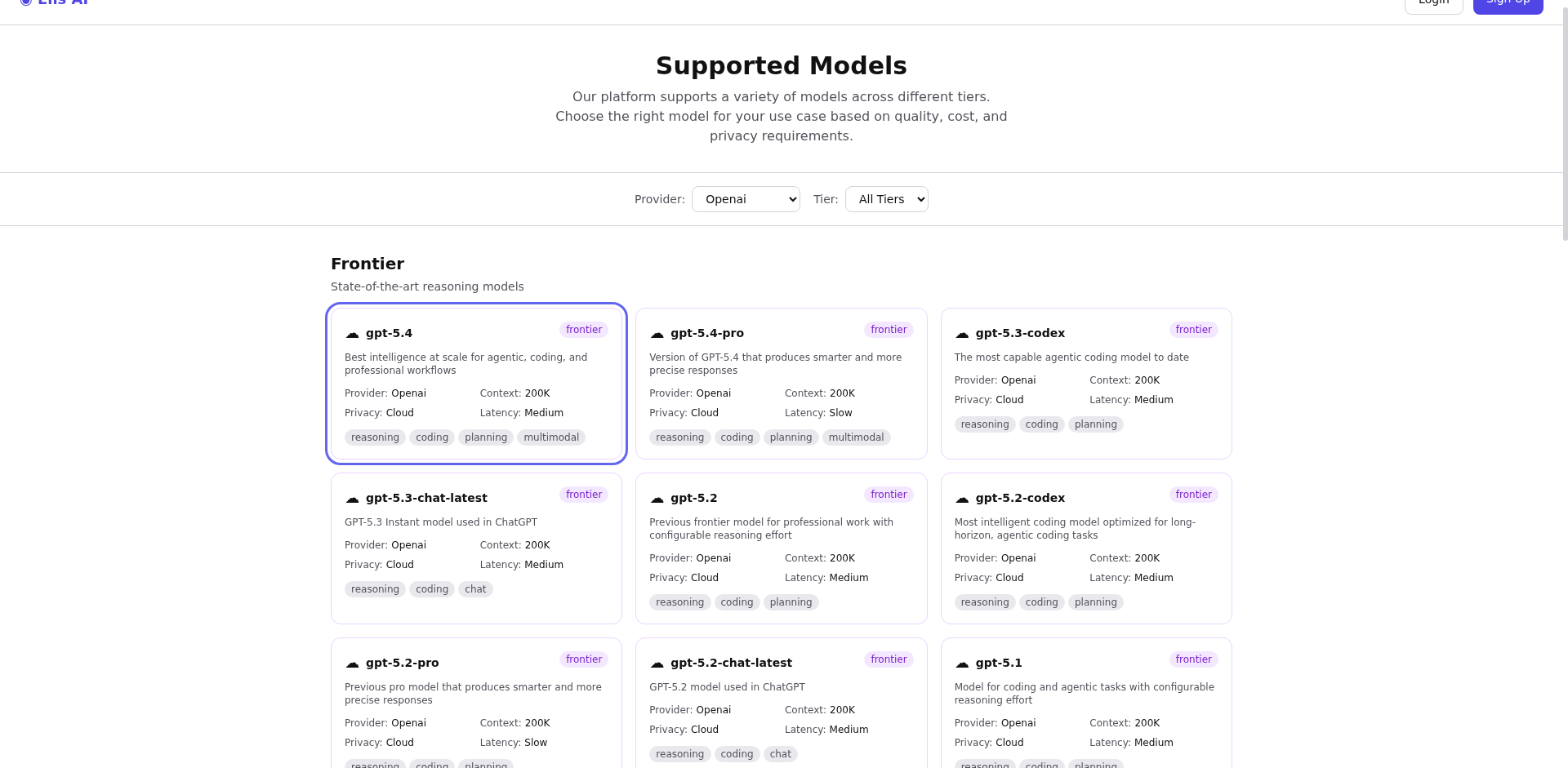Click the chat tag on gpt-5.3-chat-latest card
Viewport: 1568px width, 768px height.
475,589
